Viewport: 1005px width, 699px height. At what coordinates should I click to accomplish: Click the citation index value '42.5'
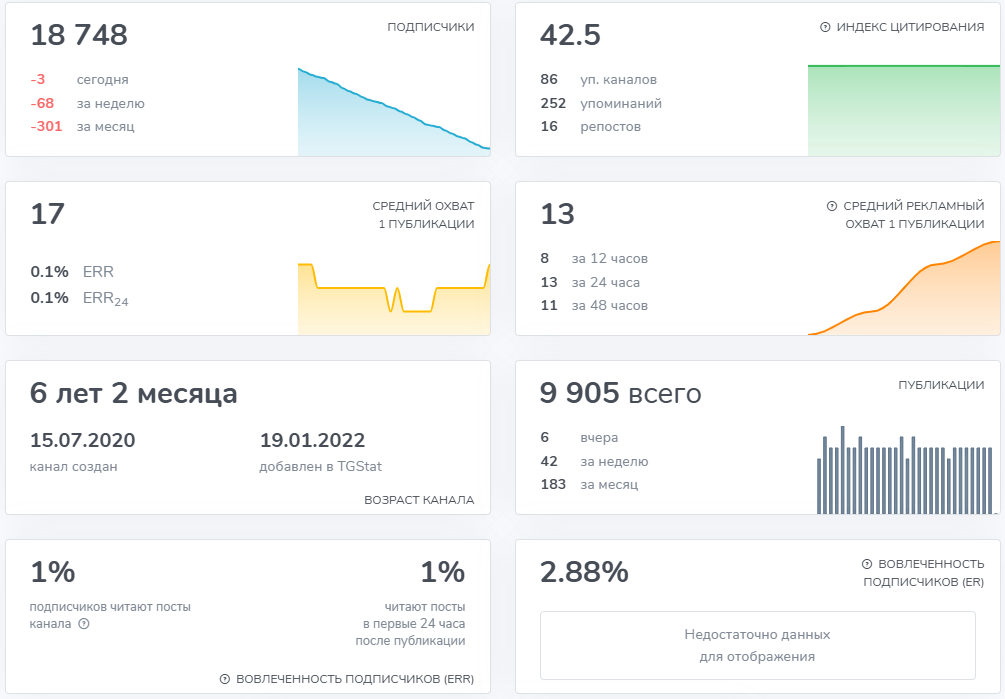(x=570, y=35)
